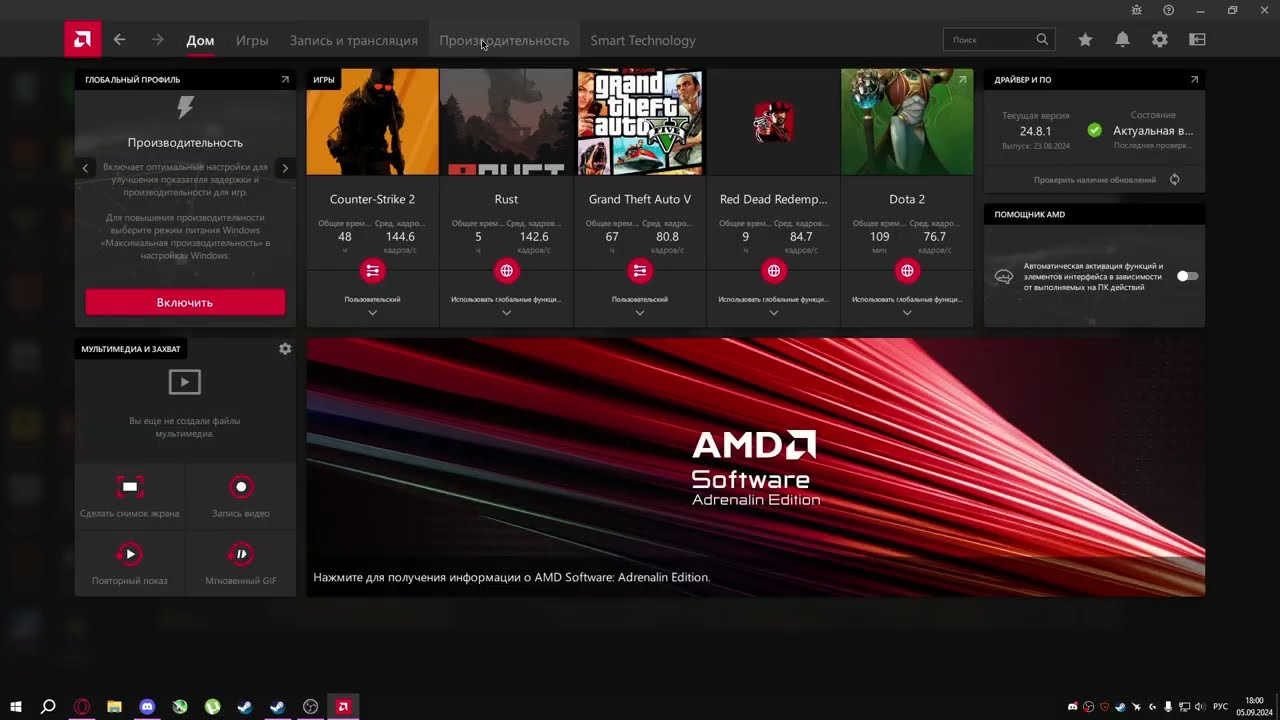Open Multimedia and Capture settings gear
The image size is (1280, 720).
coord(285,349)
